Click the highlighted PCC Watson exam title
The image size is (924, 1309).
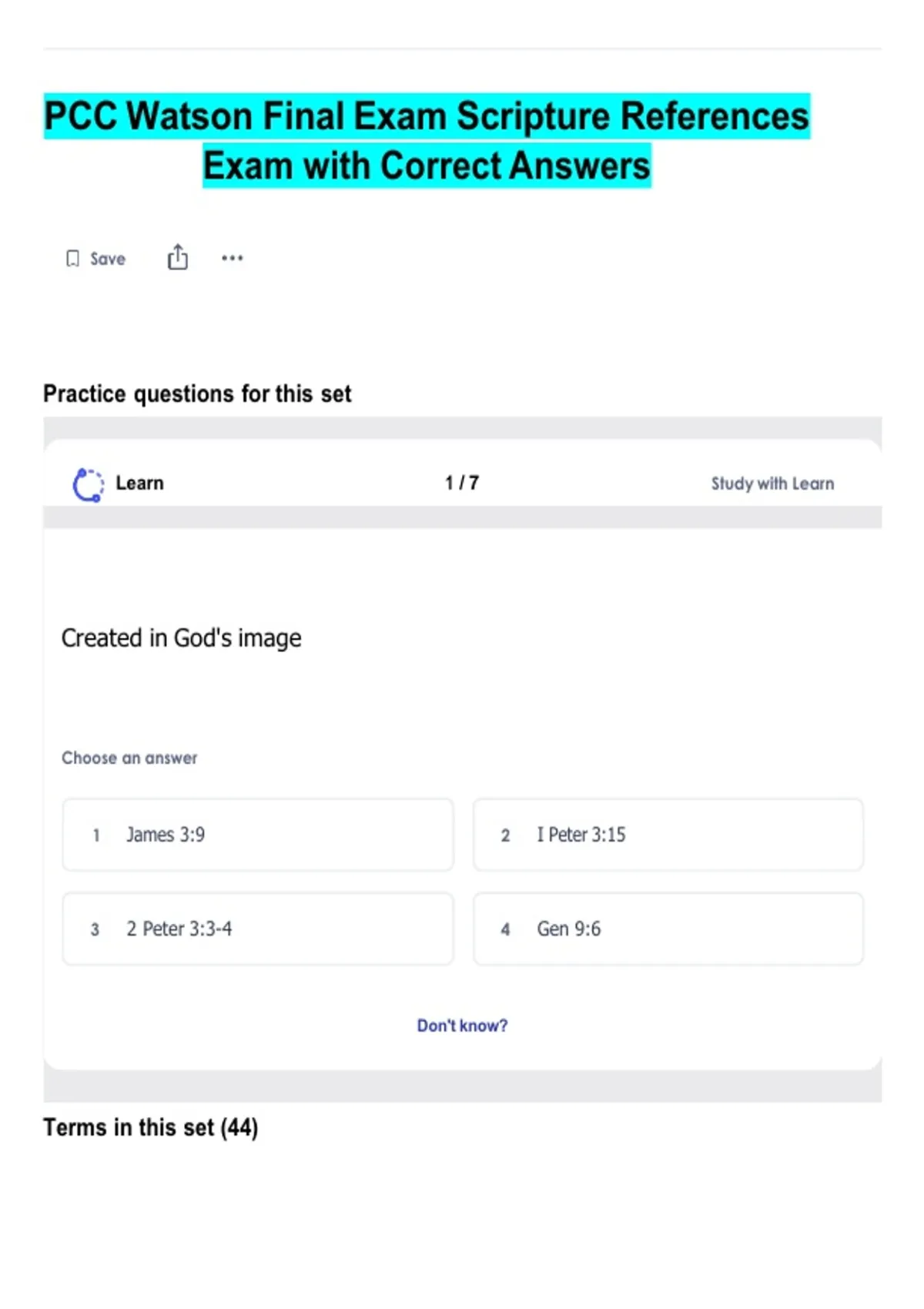(427, 140)
